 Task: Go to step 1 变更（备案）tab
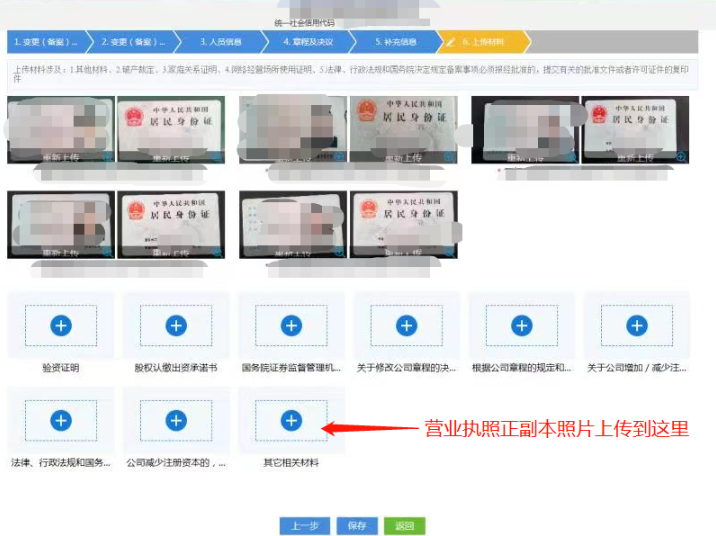(x=46, y=42)
